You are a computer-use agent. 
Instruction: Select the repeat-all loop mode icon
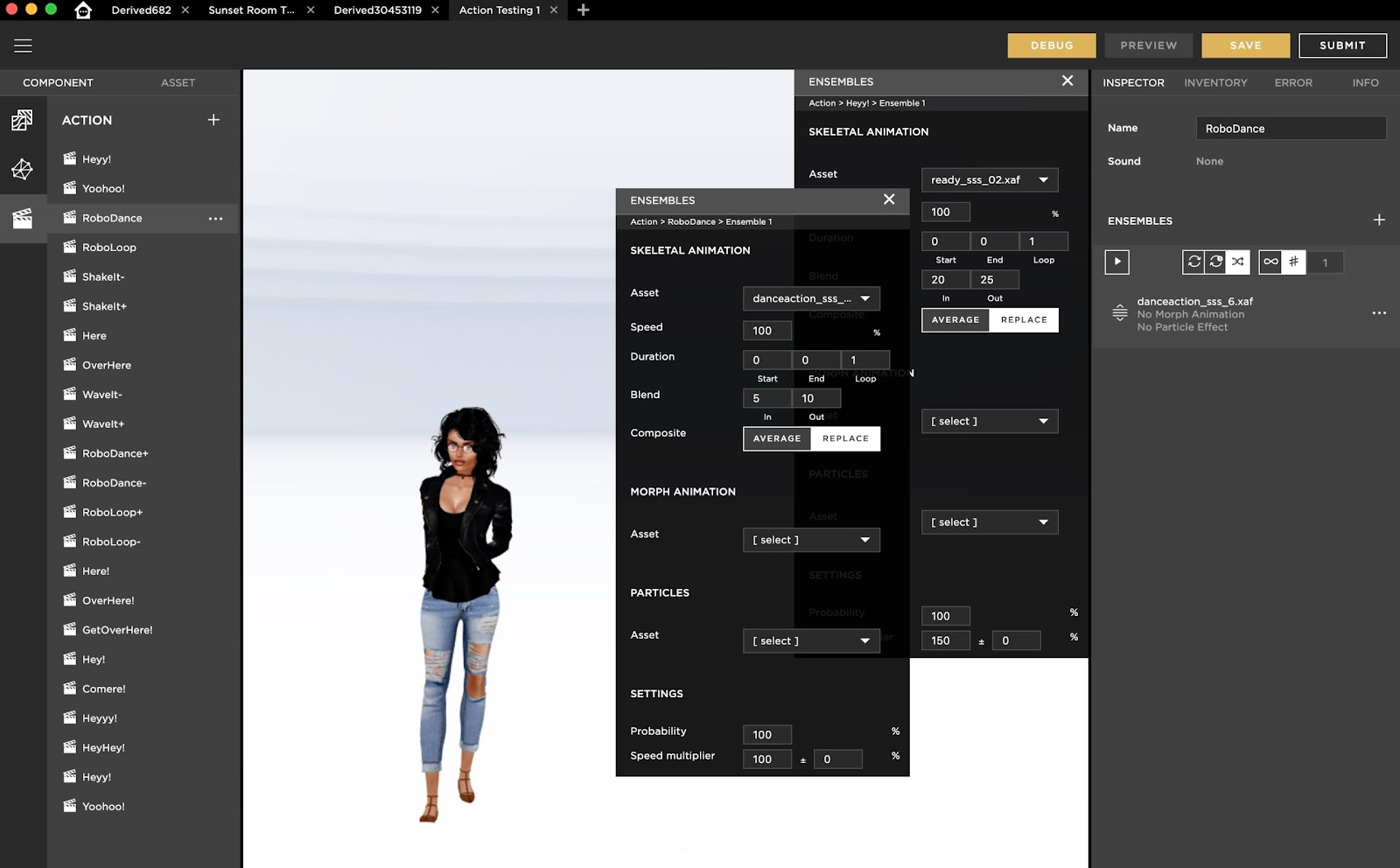1194,262
